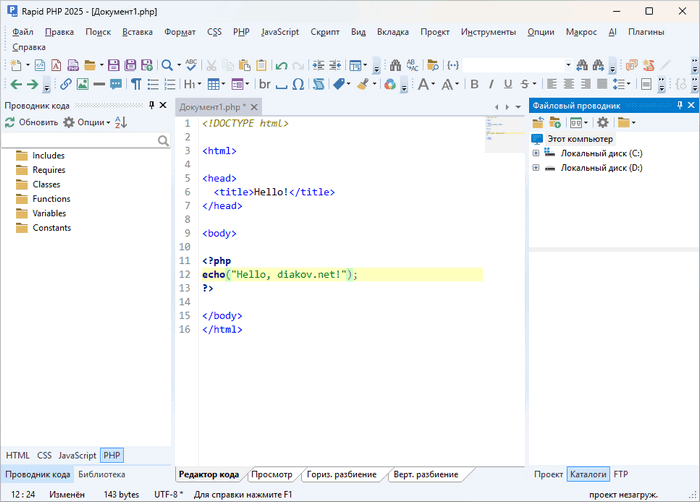The width and height of the screenshot is (700, 502).
Task: Click the Обновить refresh button
Action: coord(31,122)
